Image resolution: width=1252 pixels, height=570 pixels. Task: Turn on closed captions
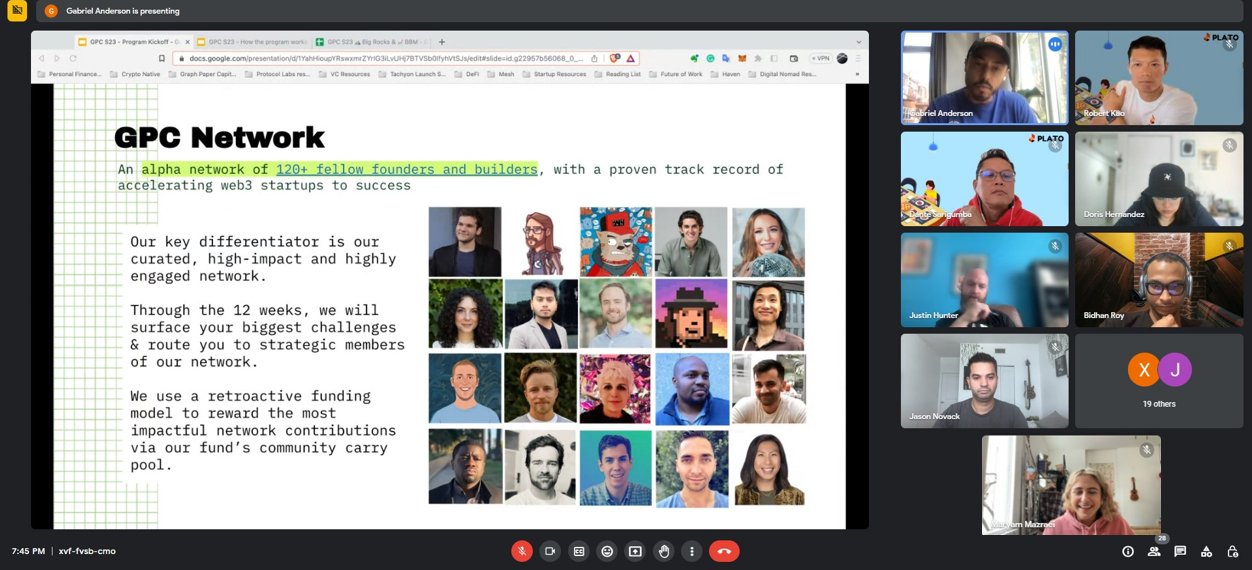pyautogui.click(x=578, y=551)
